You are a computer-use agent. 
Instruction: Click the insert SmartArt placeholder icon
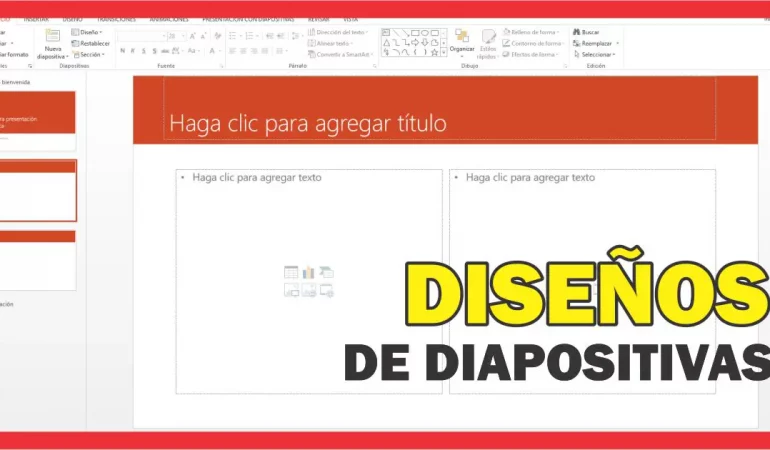pos(326,272)
